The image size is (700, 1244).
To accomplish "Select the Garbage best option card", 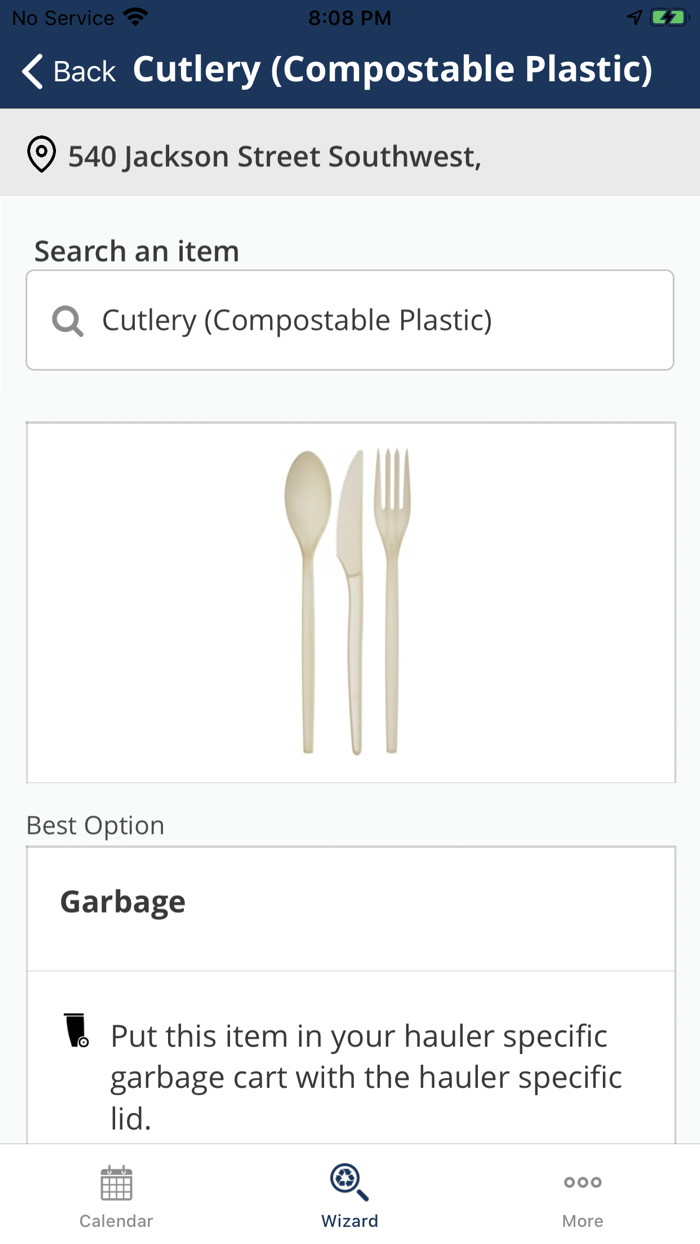I will 350,900.
